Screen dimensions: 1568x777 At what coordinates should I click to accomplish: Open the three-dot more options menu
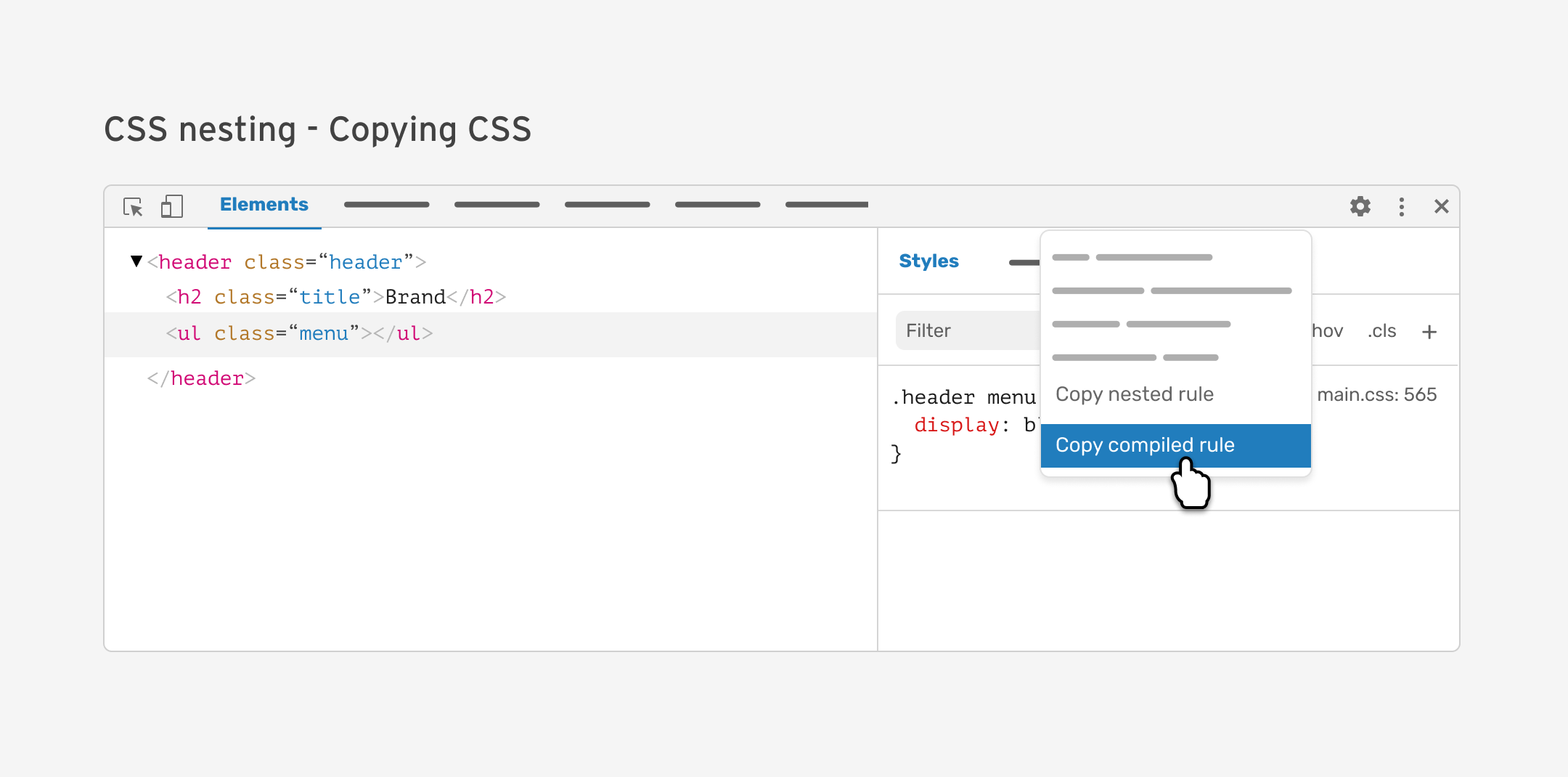pyautogui.click(x=1401, y=207)
